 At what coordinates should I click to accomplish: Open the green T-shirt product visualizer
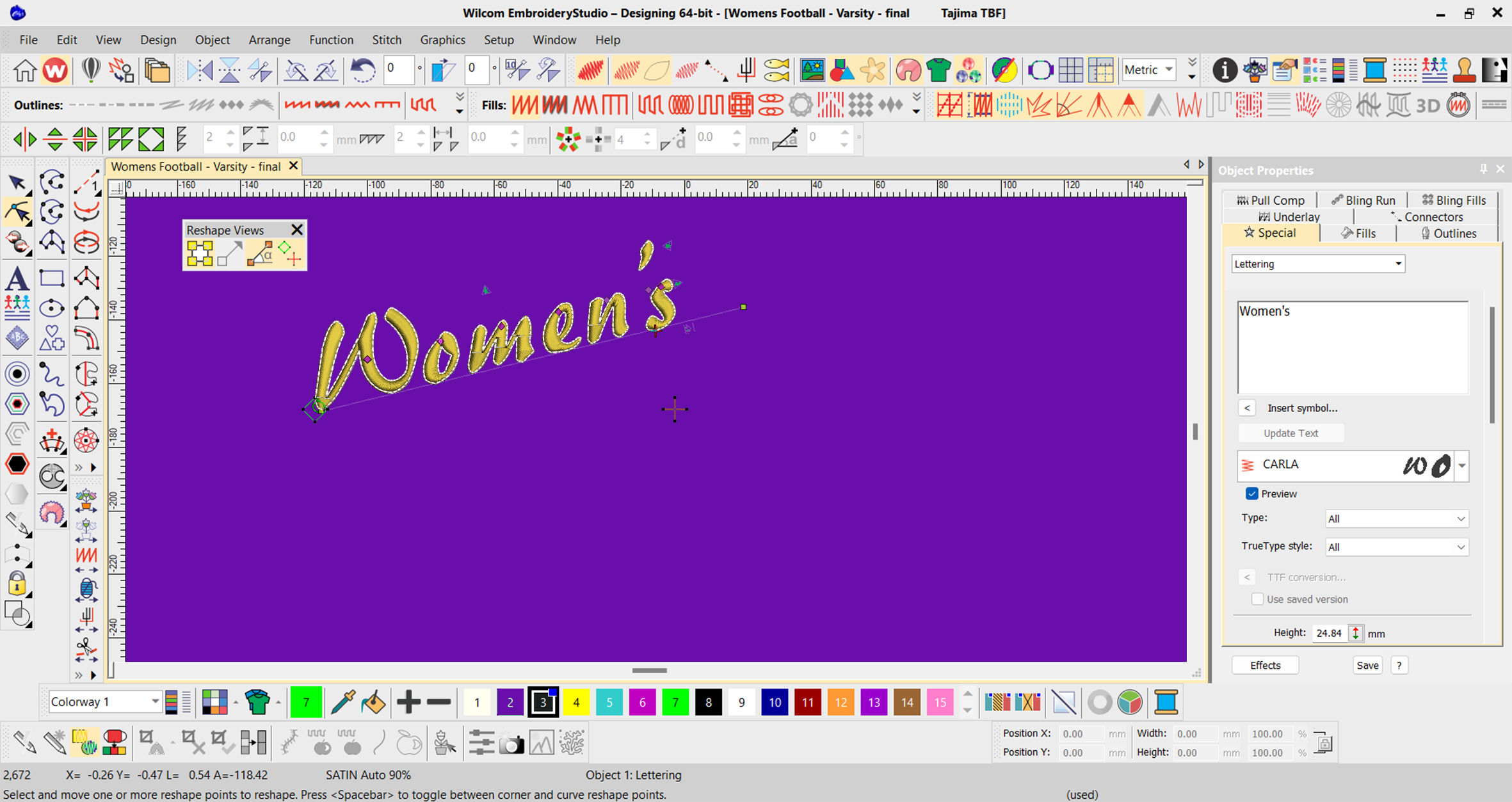938,70
